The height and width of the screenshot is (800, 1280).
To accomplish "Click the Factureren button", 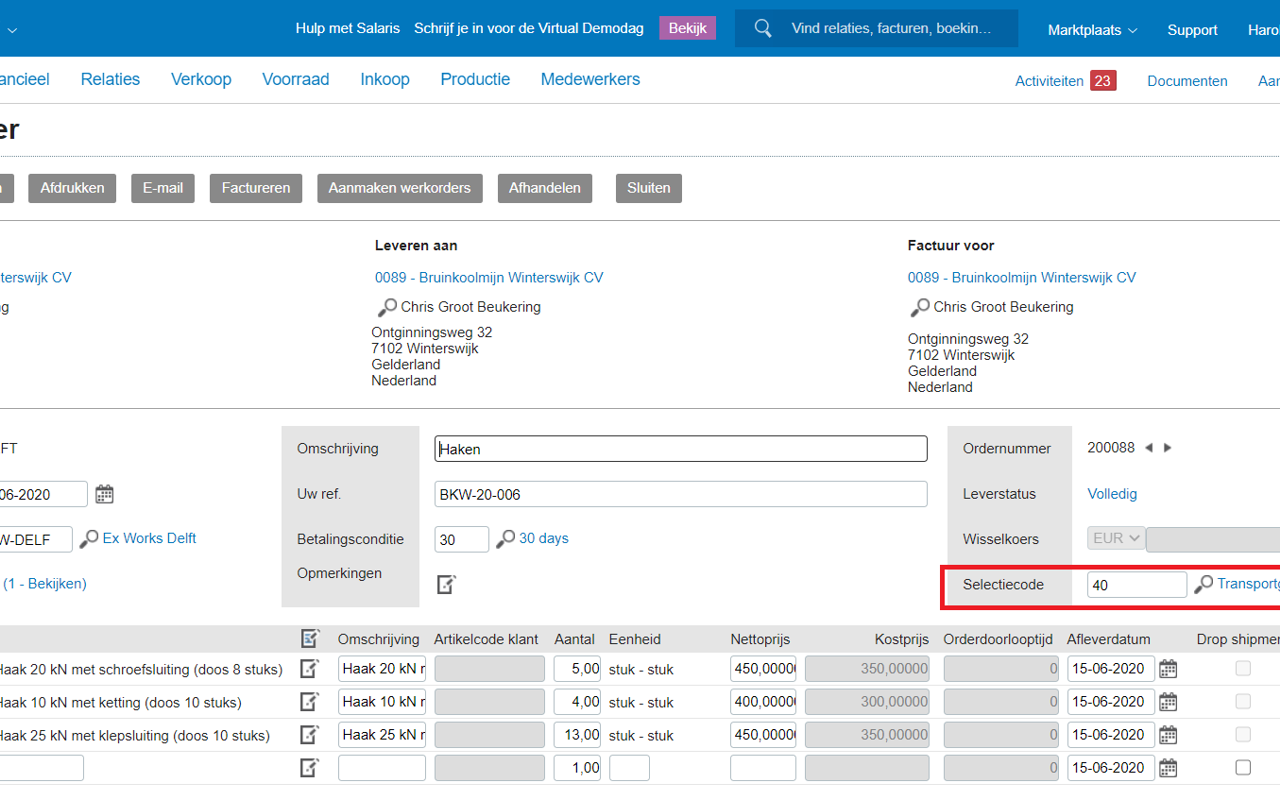I will pos(256,188).
